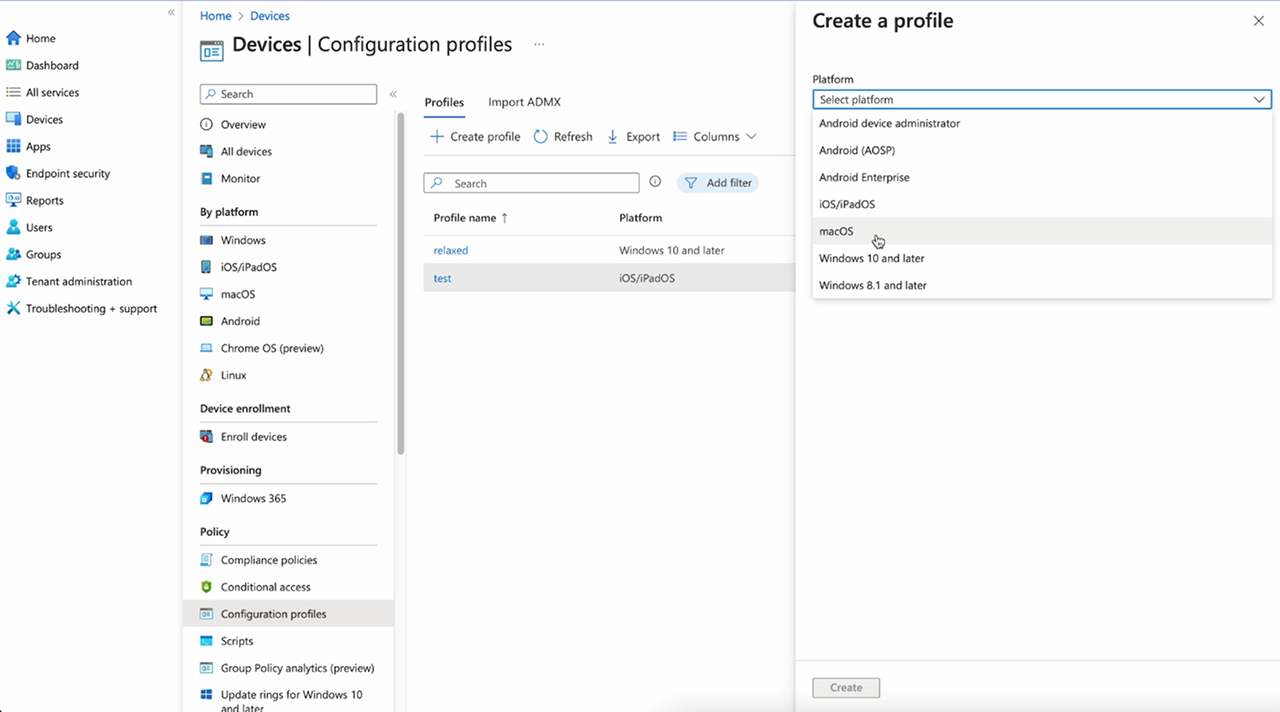Click the Tenant administration icon
1280x712 pixels.
click(x=13, y=281)
